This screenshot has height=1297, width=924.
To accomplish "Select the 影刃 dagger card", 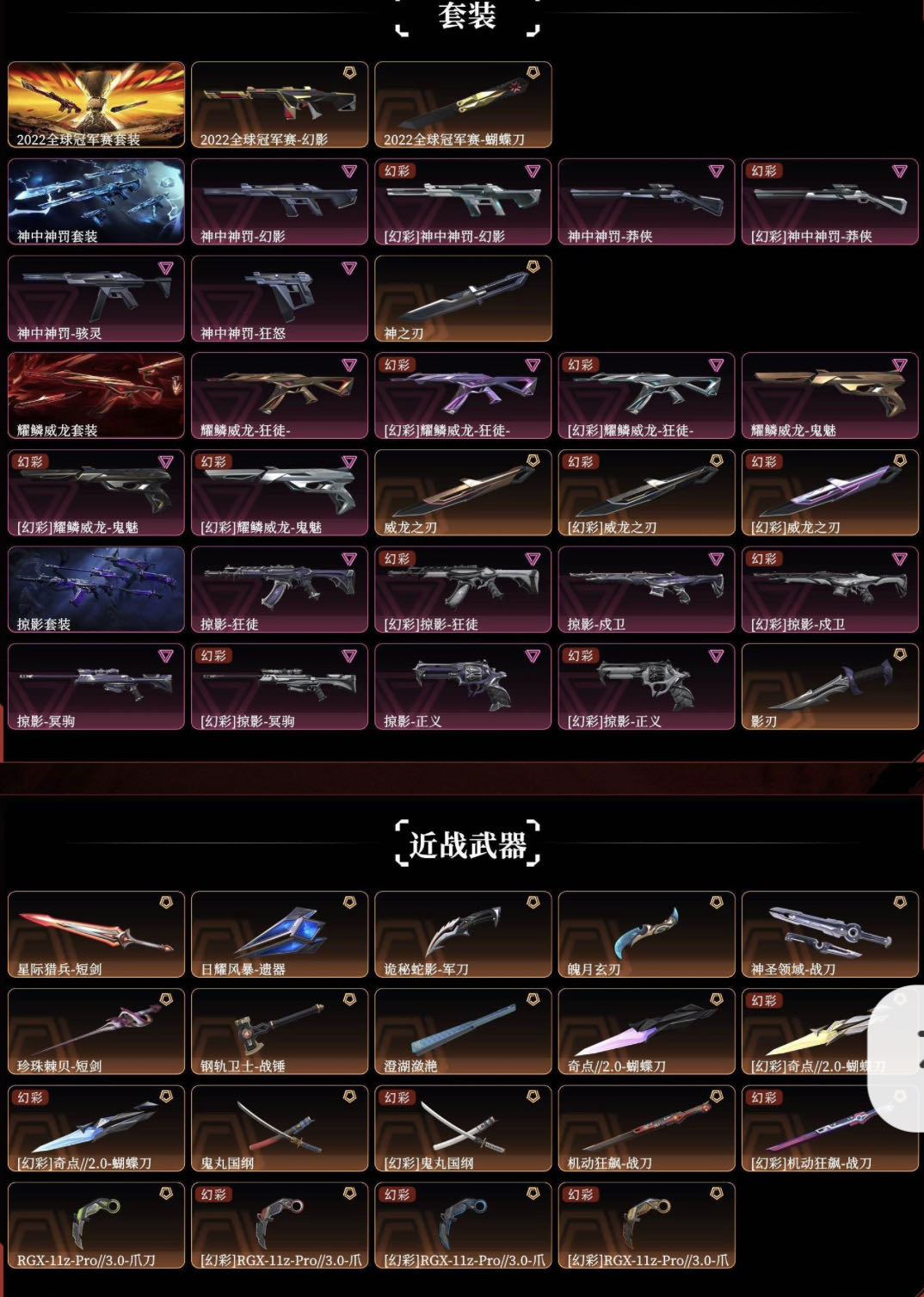I will [x=829, y=687].
